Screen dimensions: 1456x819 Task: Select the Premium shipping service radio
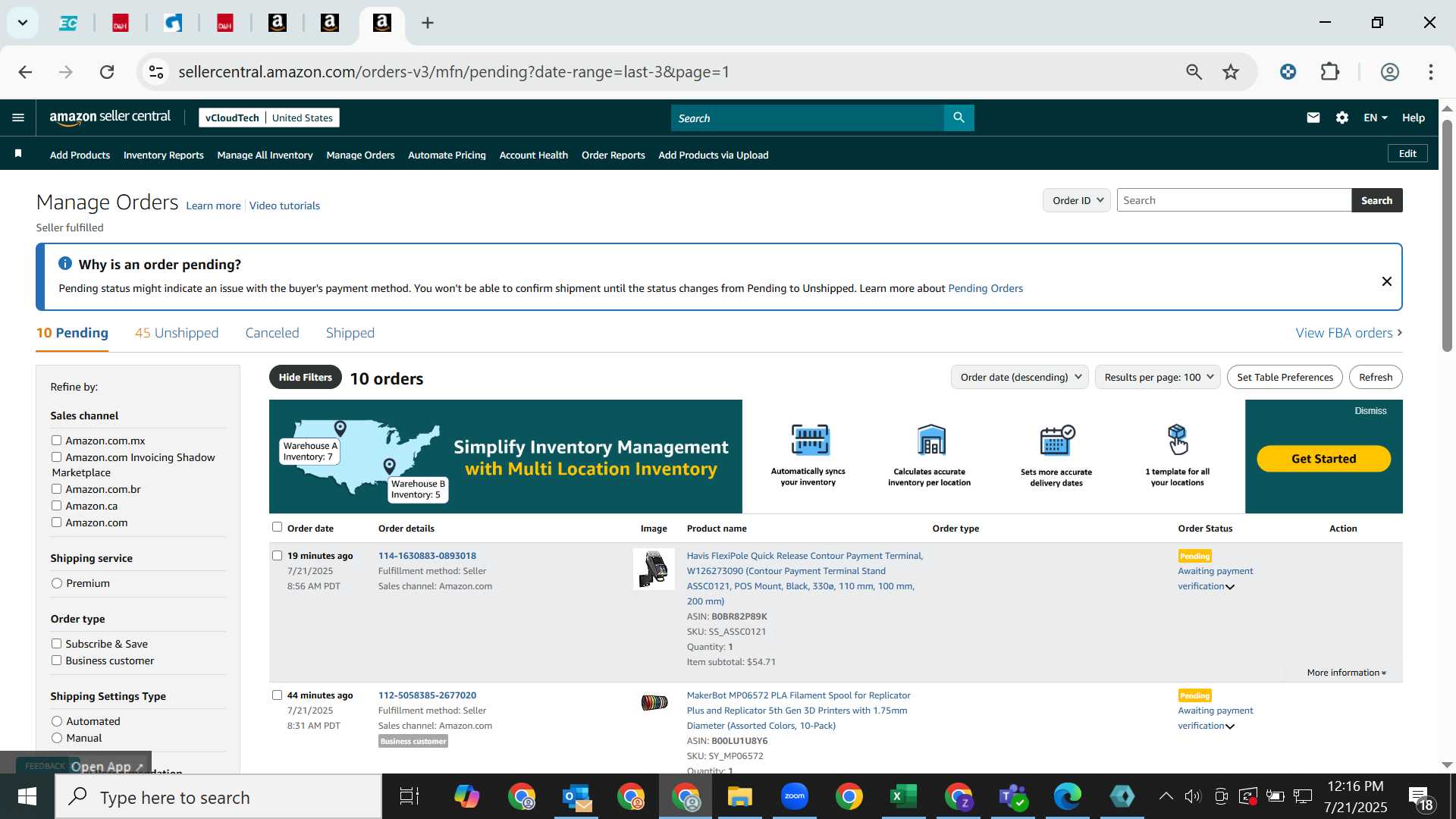coord(57,583)
